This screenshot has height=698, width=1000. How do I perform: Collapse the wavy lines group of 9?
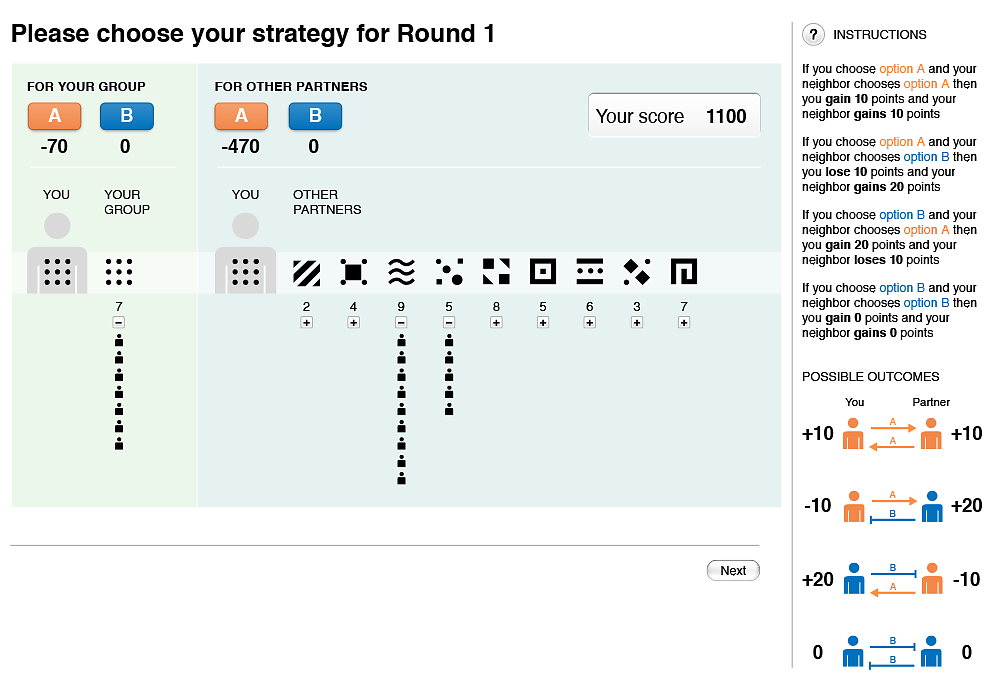click(401, 323)
